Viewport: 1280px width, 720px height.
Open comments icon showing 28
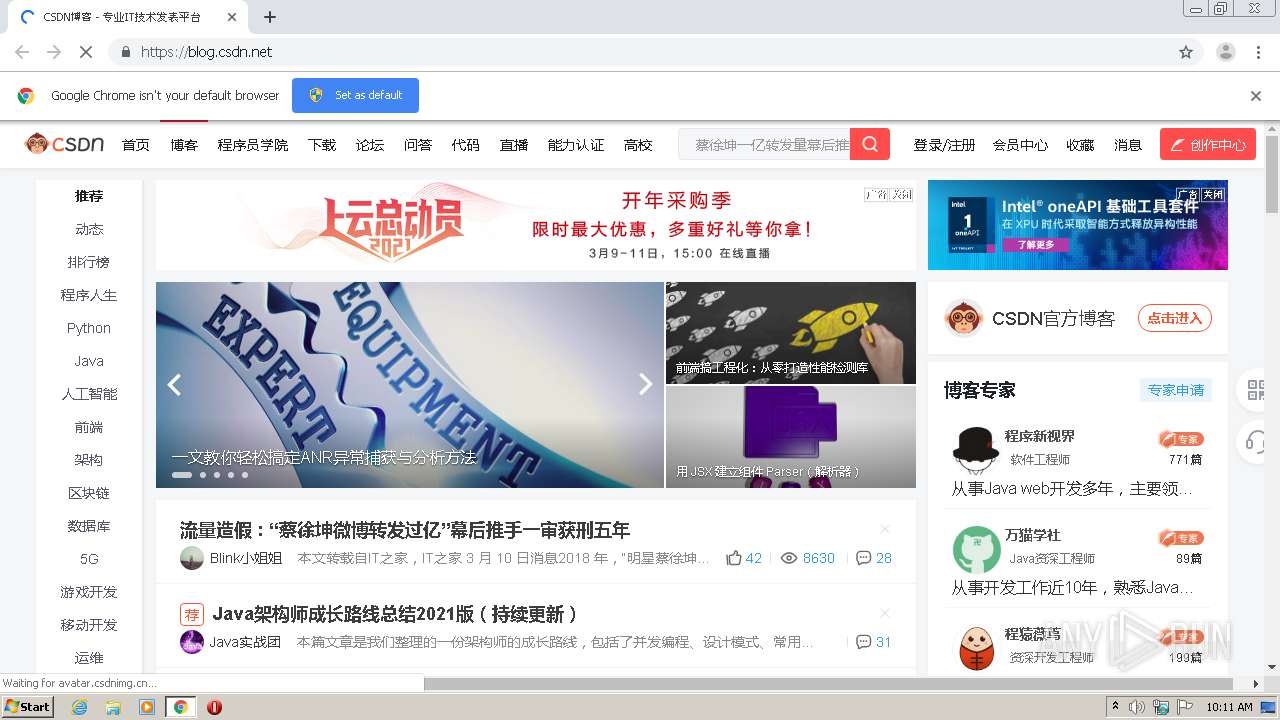864,558
